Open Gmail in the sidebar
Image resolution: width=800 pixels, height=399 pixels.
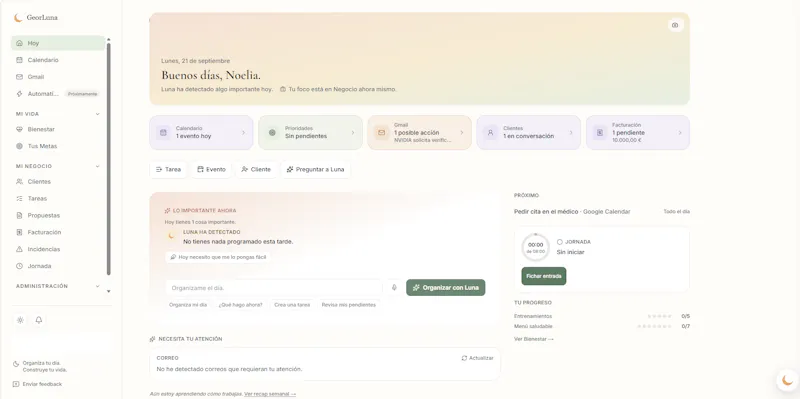(58, 77)
